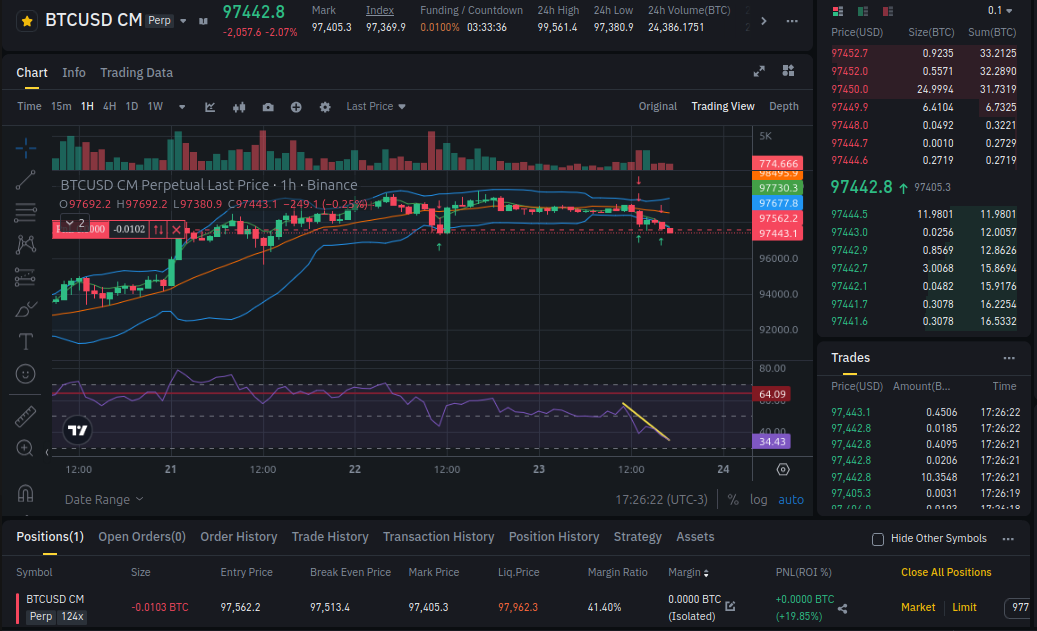The width and height of the screenshot is (1037, 631).
Task: Toggle the BTCUSD CM favorite star
Action: click(27, 21)
